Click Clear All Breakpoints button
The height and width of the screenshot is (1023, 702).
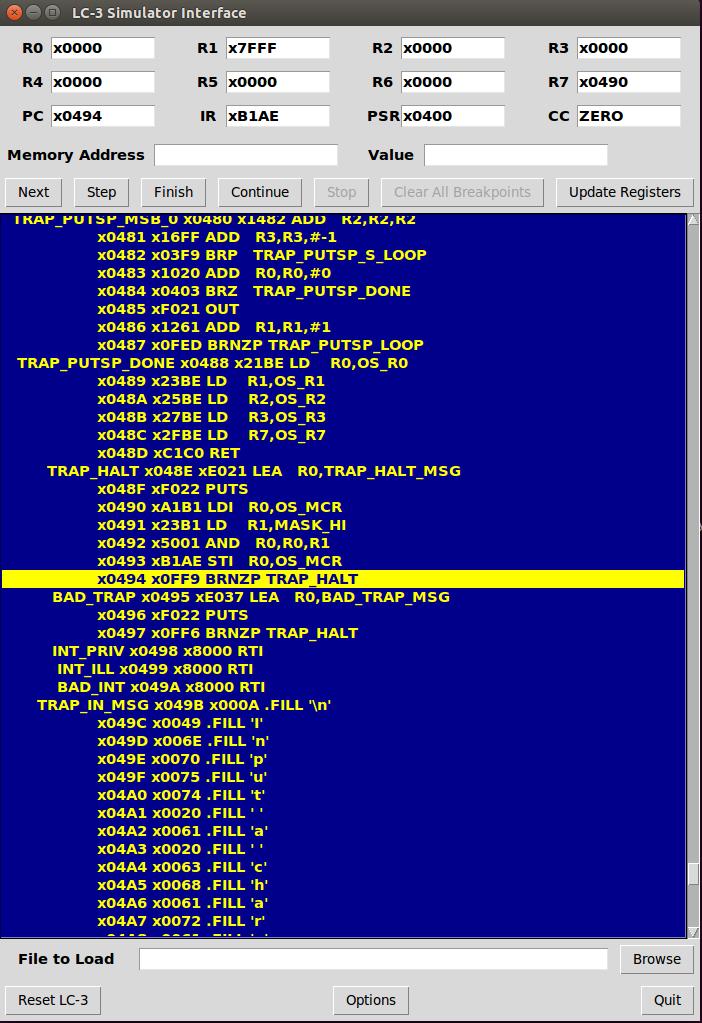[462, 192]
